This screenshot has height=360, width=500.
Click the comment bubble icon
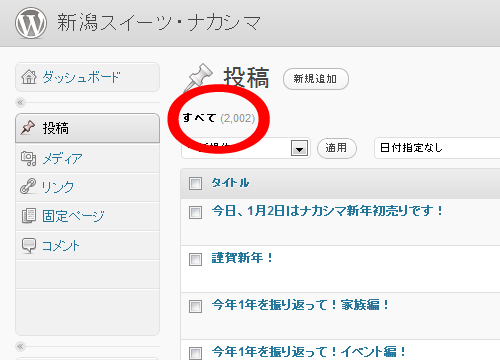coord(29,246)
